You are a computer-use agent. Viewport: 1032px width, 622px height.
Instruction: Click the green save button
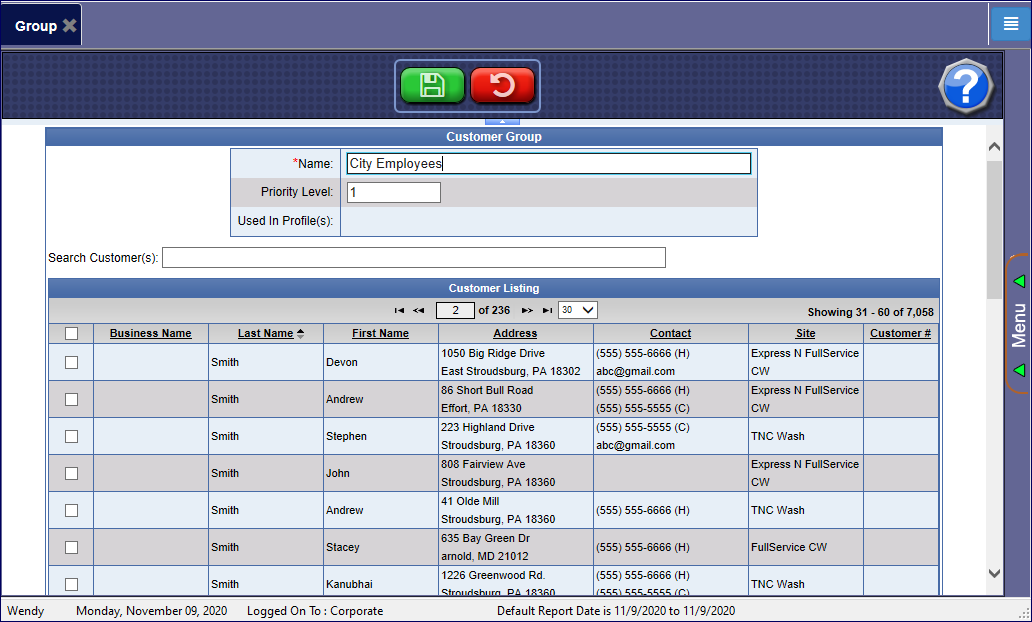pyautogui.click(x=432, y=86)
